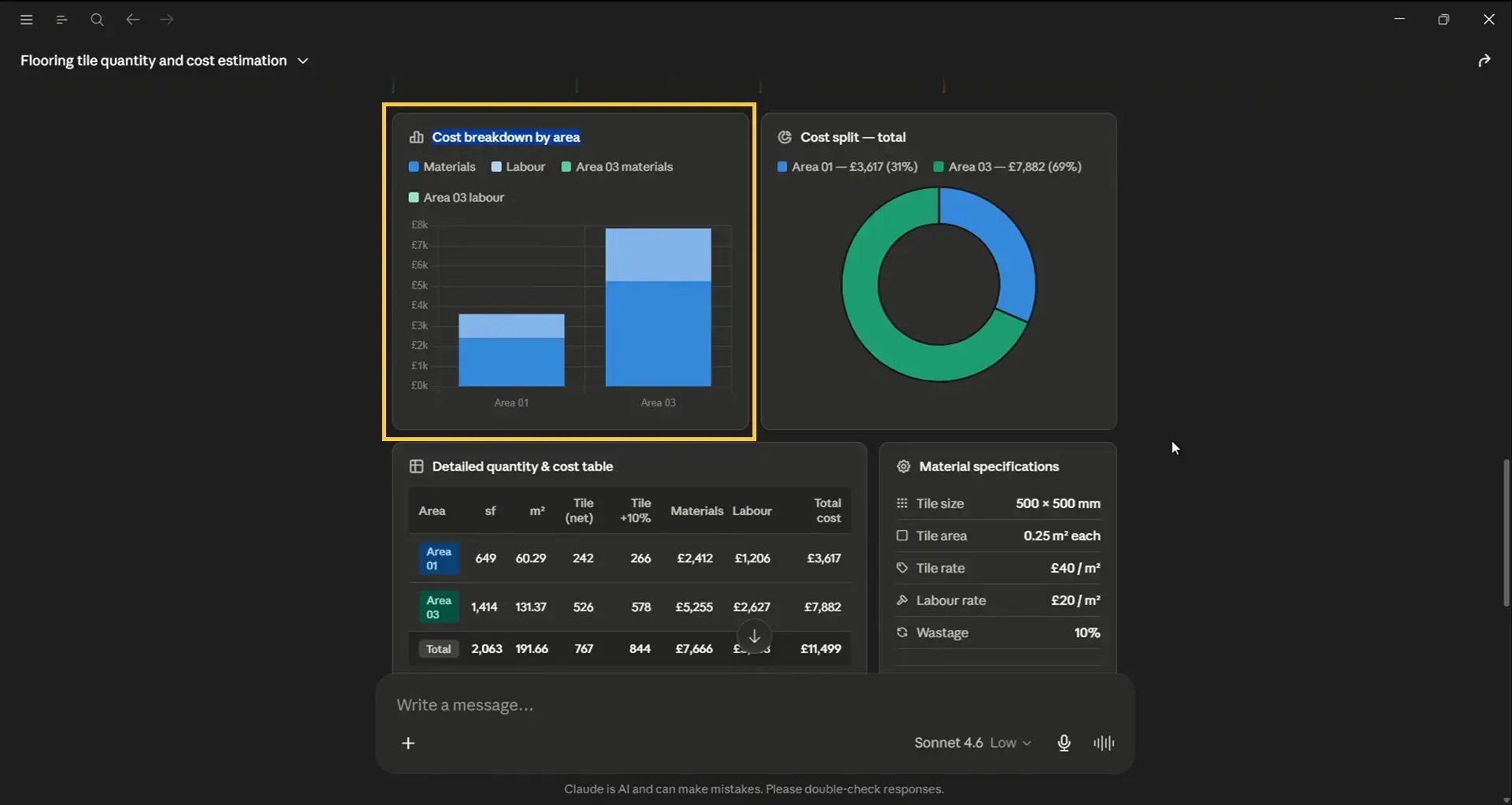
Task: Expand the conversation title dropdown chevron
Action: (x=303, y=61)
